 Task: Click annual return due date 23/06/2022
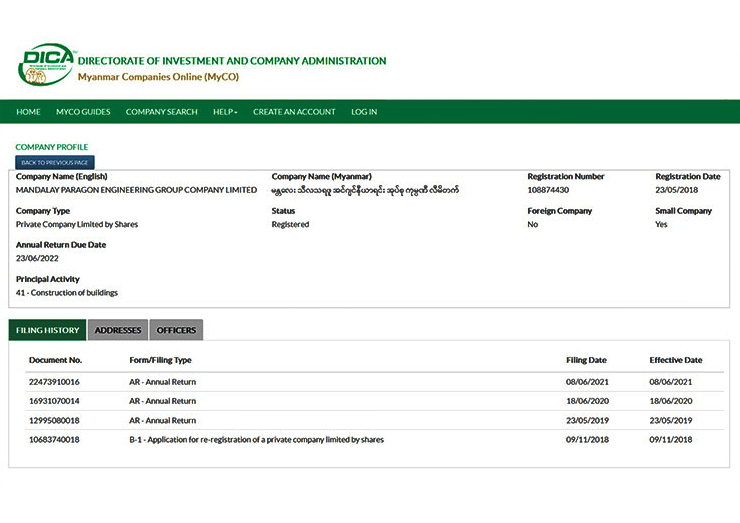tap(37, 259)
